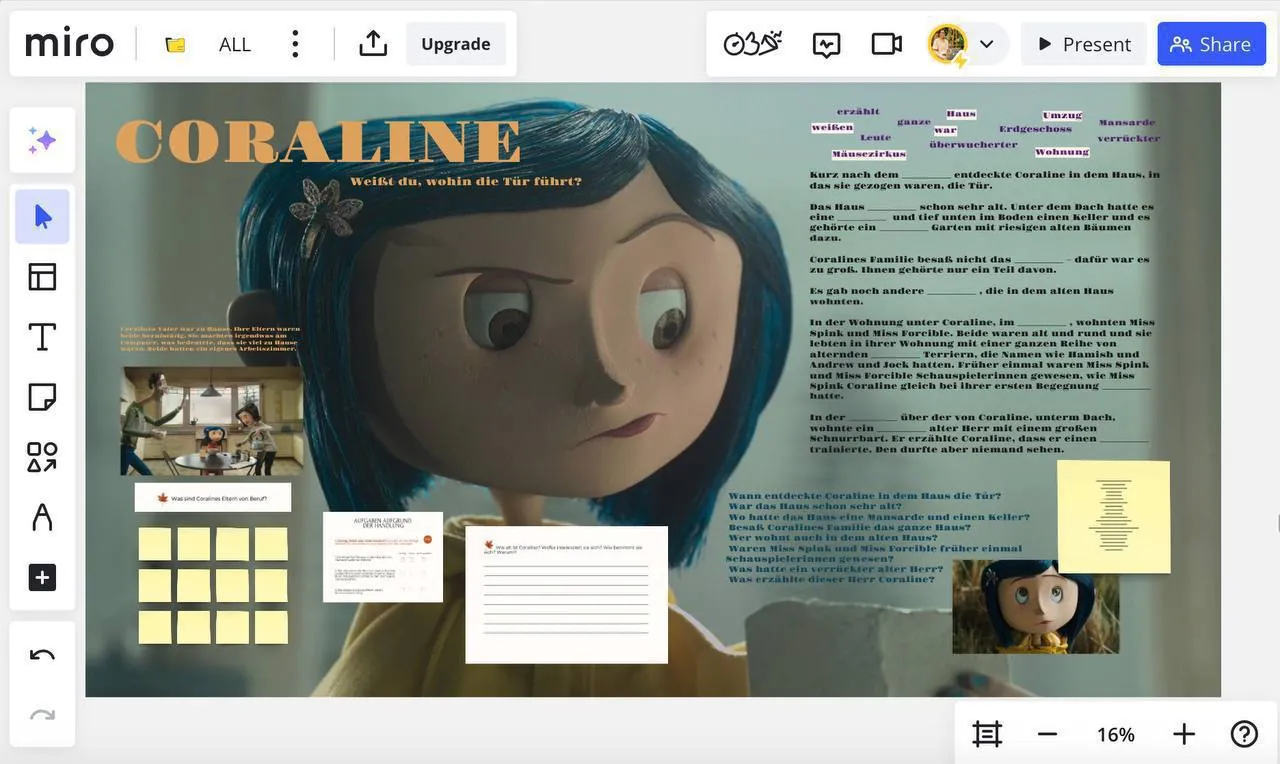Select the Sticky note tool
This screenshot has width=1280, height=764.
[x=42, y=397]
